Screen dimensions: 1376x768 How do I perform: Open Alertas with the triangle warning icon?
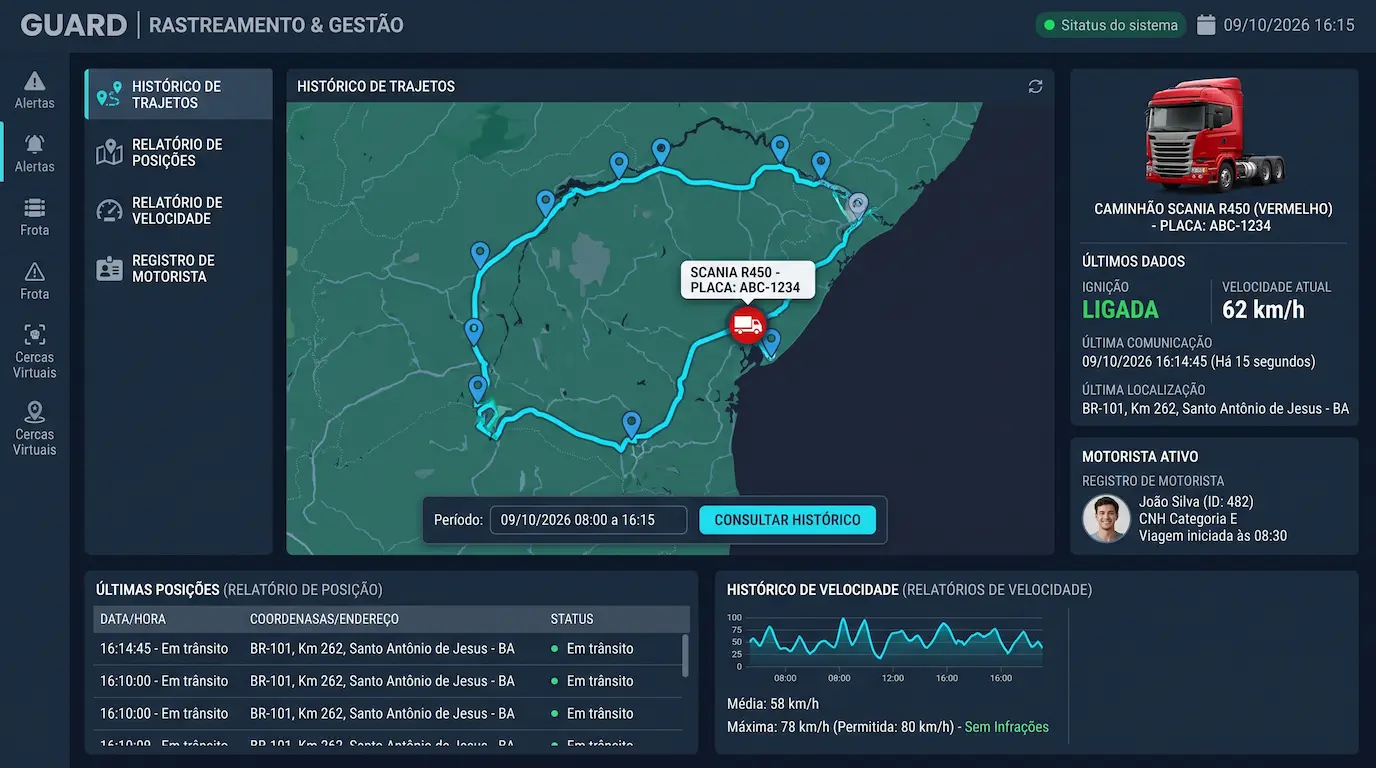(x=34, y=90)
